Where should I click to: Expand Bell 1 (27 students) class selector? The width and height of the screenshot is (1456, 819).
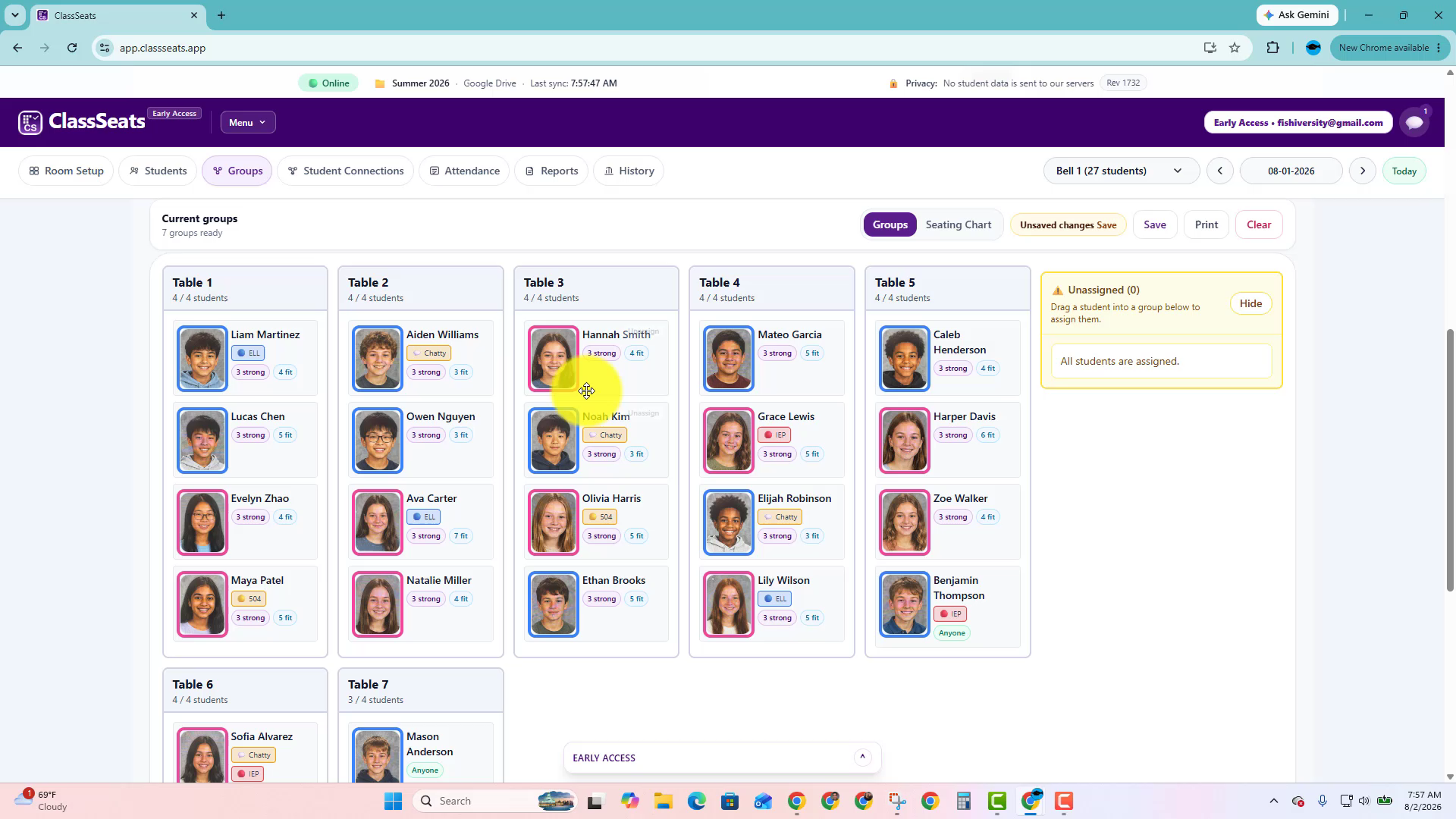[x=1121, y=171]
